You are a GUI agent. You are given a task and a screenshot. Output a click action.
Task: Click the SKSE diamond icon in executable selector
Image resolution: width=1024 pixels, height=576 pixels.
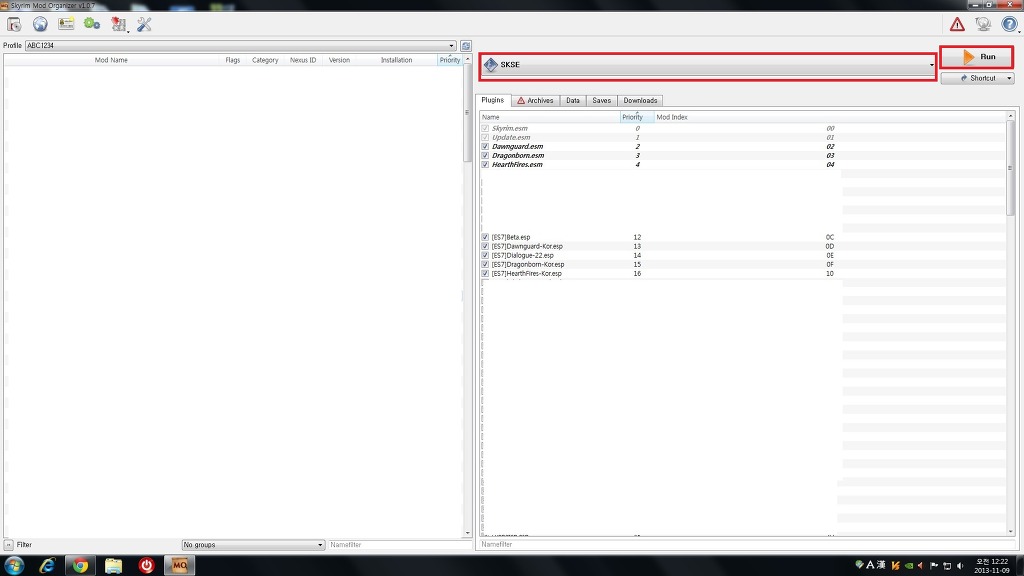click(490, 65)
